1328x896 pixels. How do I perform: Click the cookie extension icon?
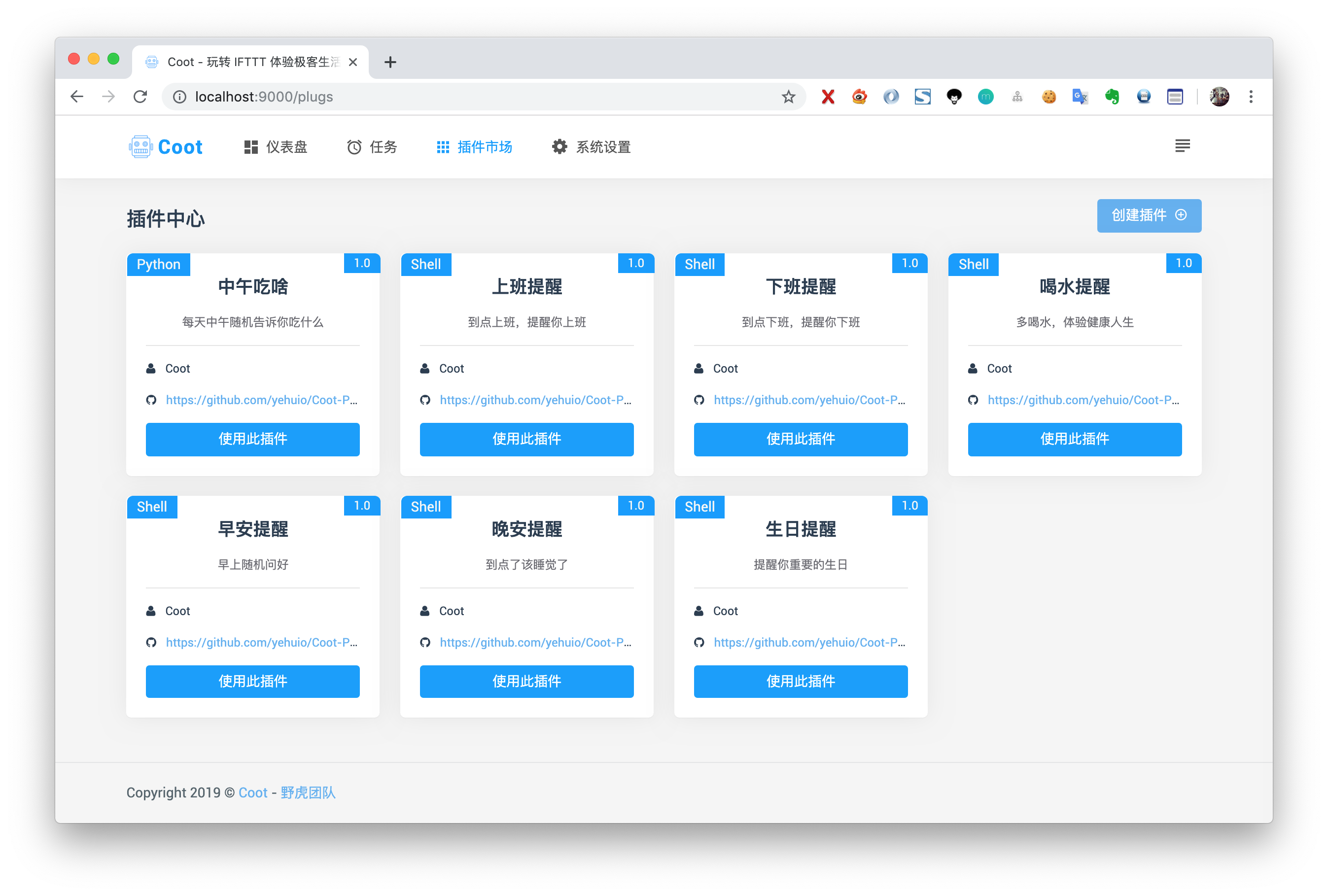(1048, 97)
